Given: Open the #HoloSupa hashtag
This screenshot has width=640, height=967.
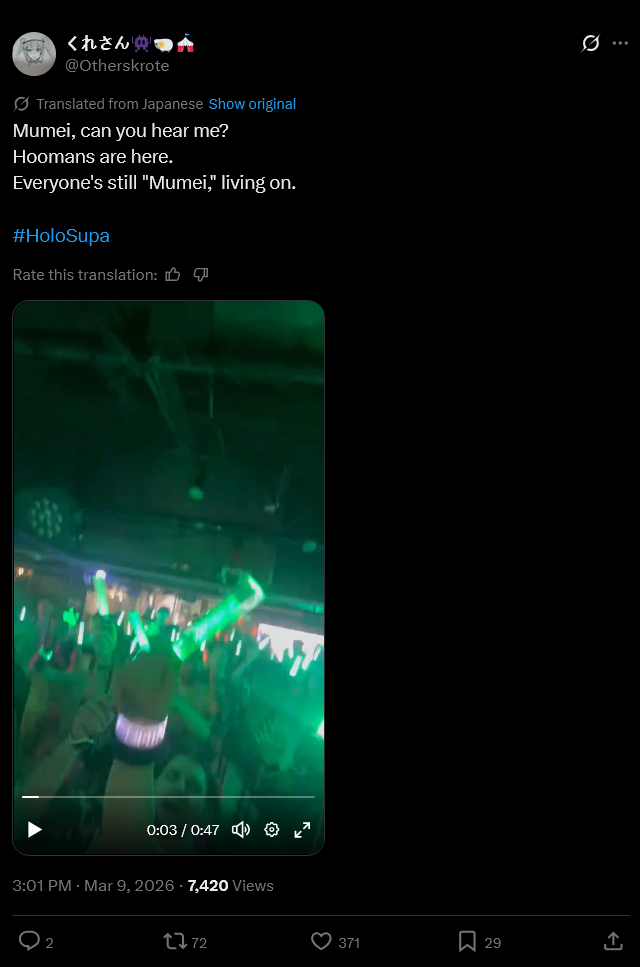Looking at the screenshot, I should click(x=61, y=236).
